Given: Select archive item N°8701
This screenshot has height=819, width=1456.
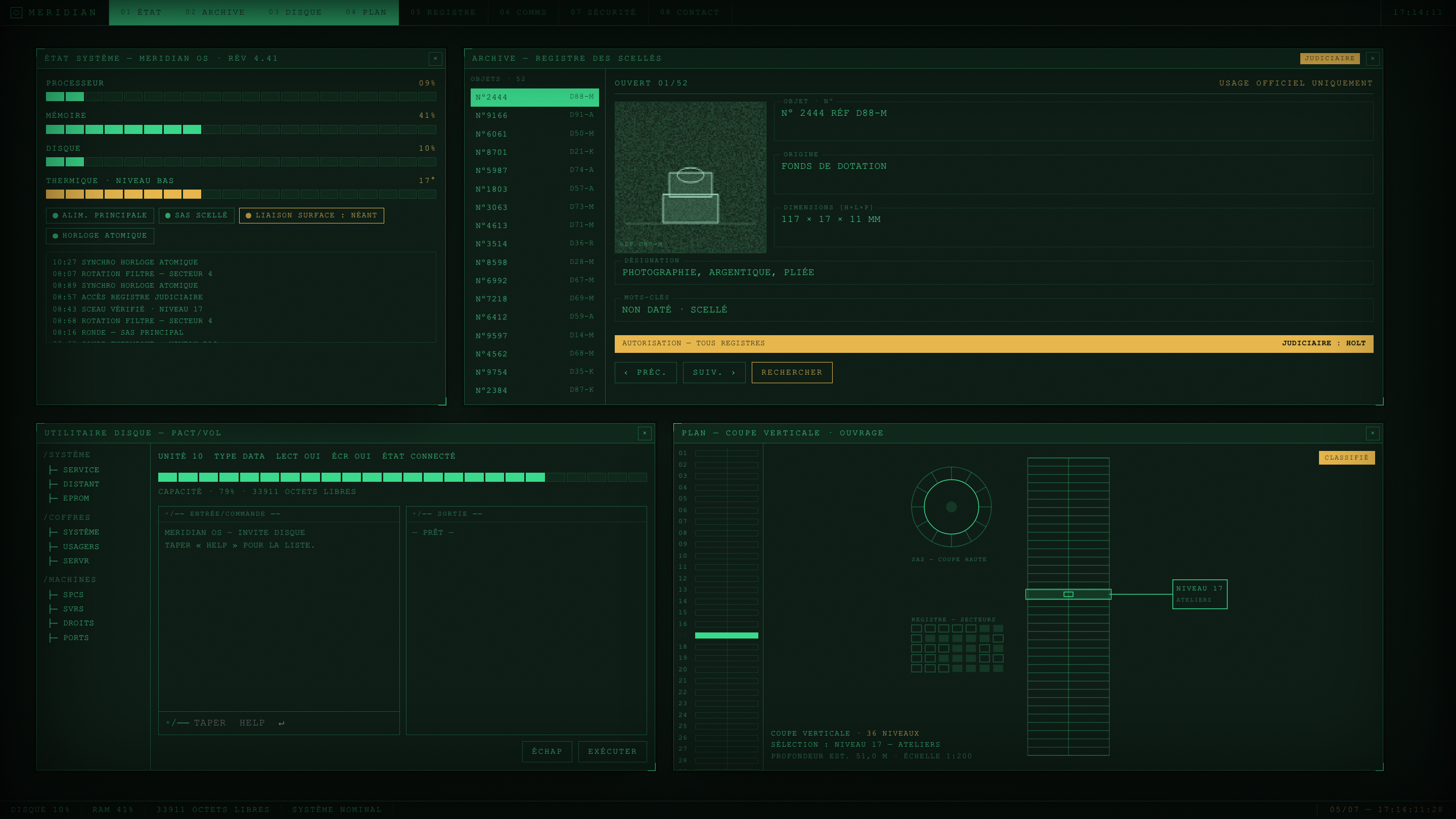Looking at the screenshot, I should point(535,152).
